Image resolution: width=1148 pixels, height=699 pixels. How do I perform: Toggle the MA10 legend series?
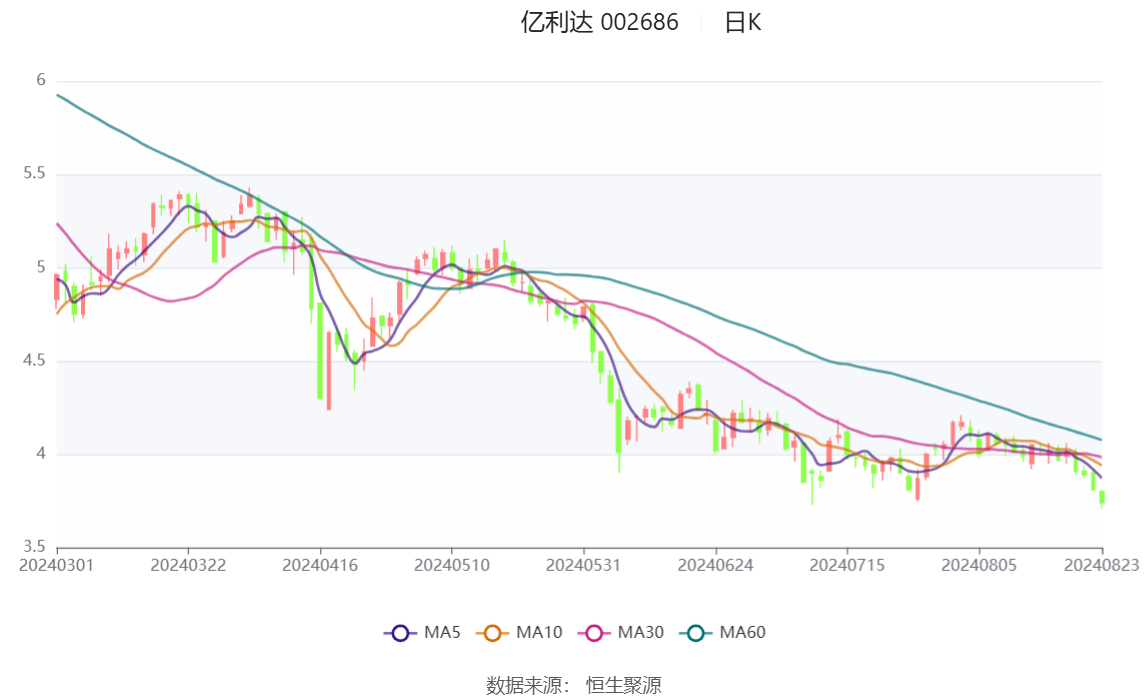coord(519,632)
